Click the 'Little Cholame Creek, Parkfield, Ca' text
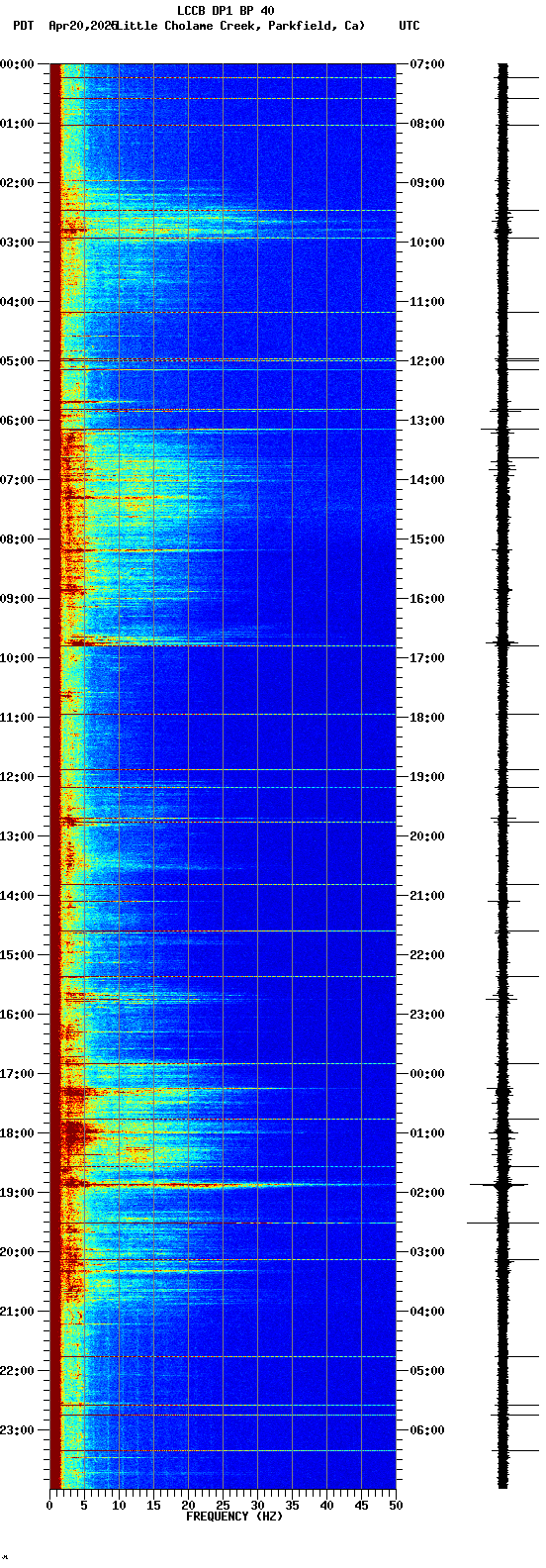The width and height of the screenshot is (546, 1568). (240, 26)
